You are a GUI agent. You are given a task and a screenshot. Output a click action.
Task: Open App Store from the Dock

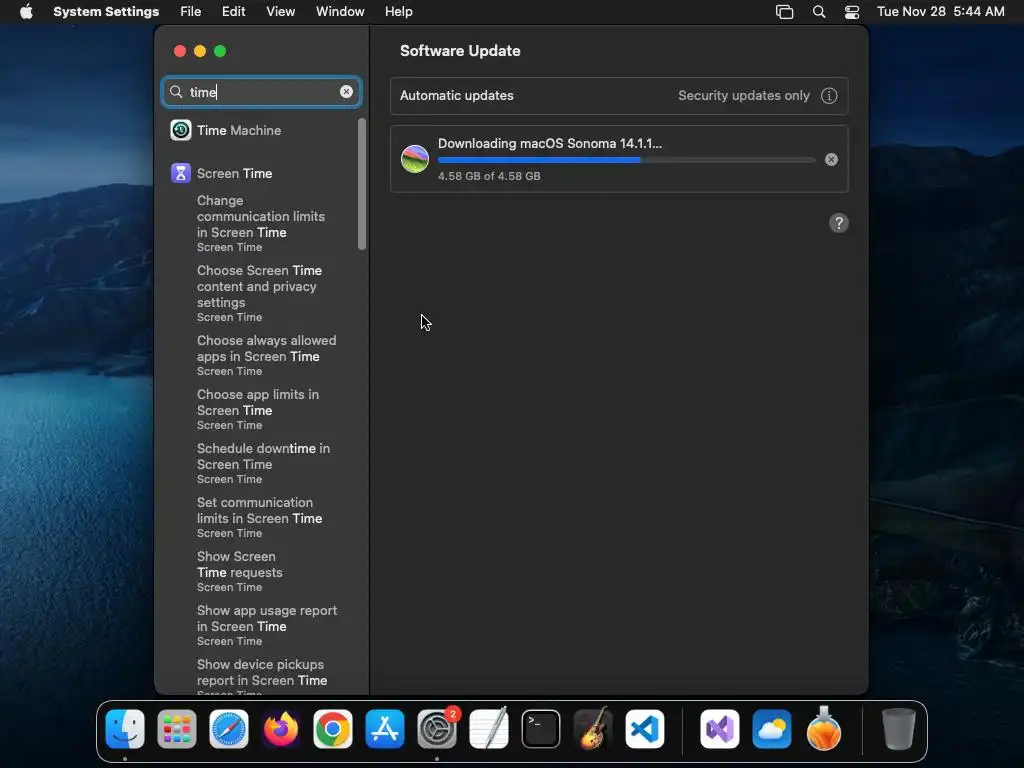click(x=385, y=729)
